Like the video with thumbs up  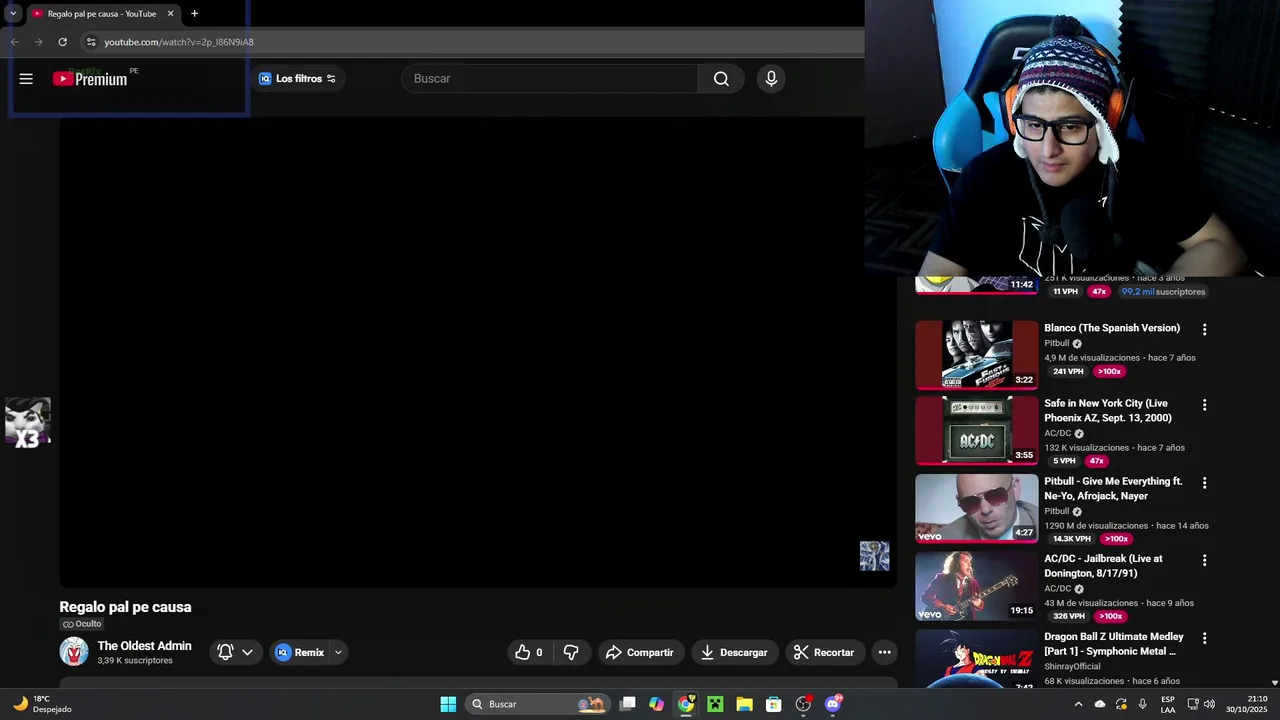click(529, 652)
